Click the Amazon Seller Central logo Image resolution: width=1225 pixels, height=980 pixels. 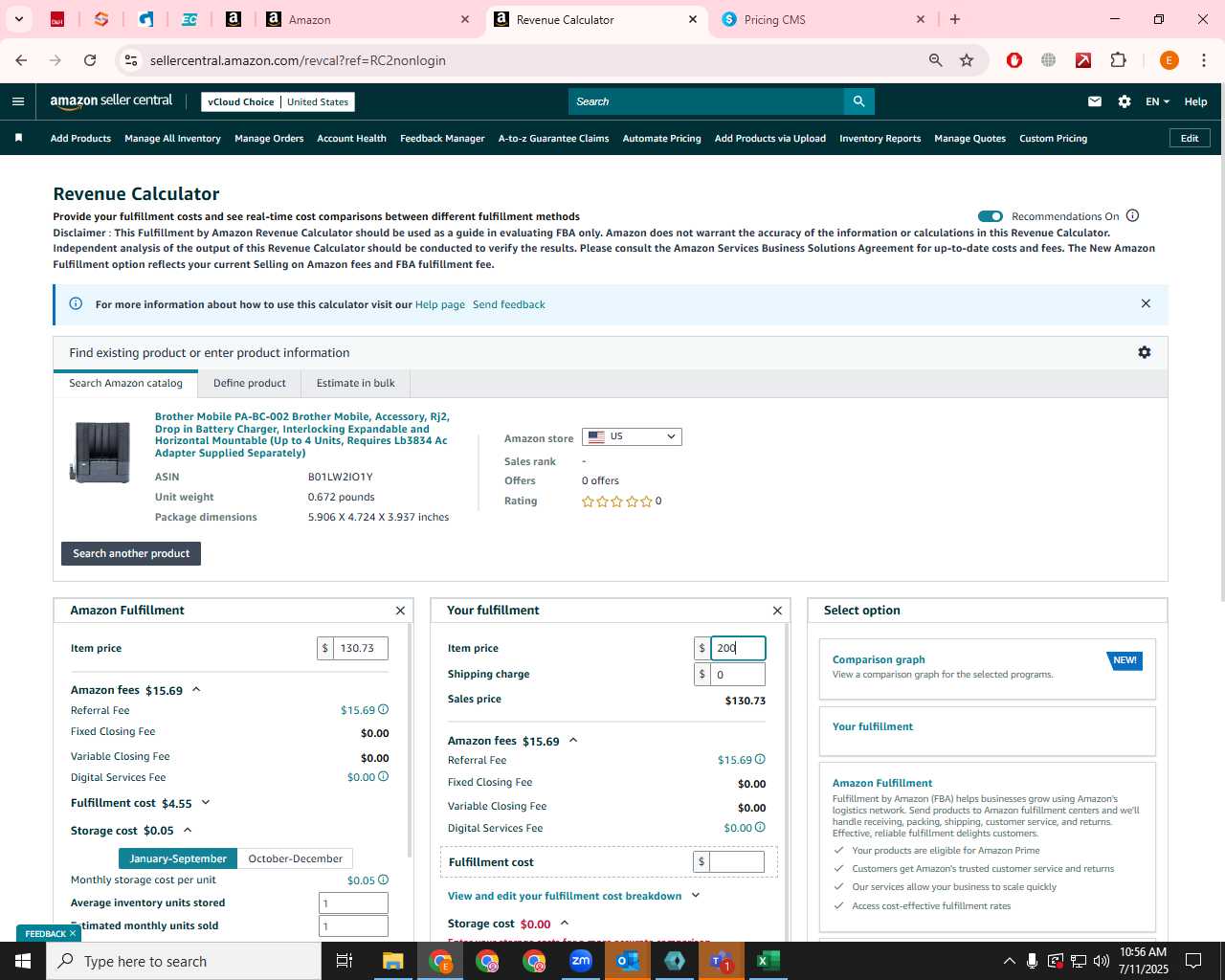pos(111,101)
